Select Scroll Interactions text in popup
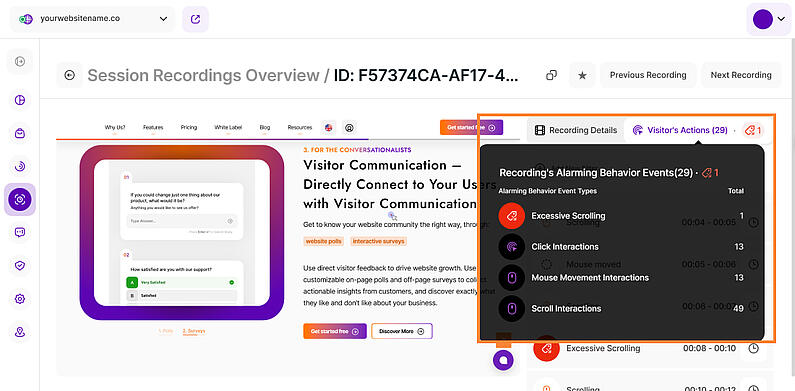 tap(566, 309)
